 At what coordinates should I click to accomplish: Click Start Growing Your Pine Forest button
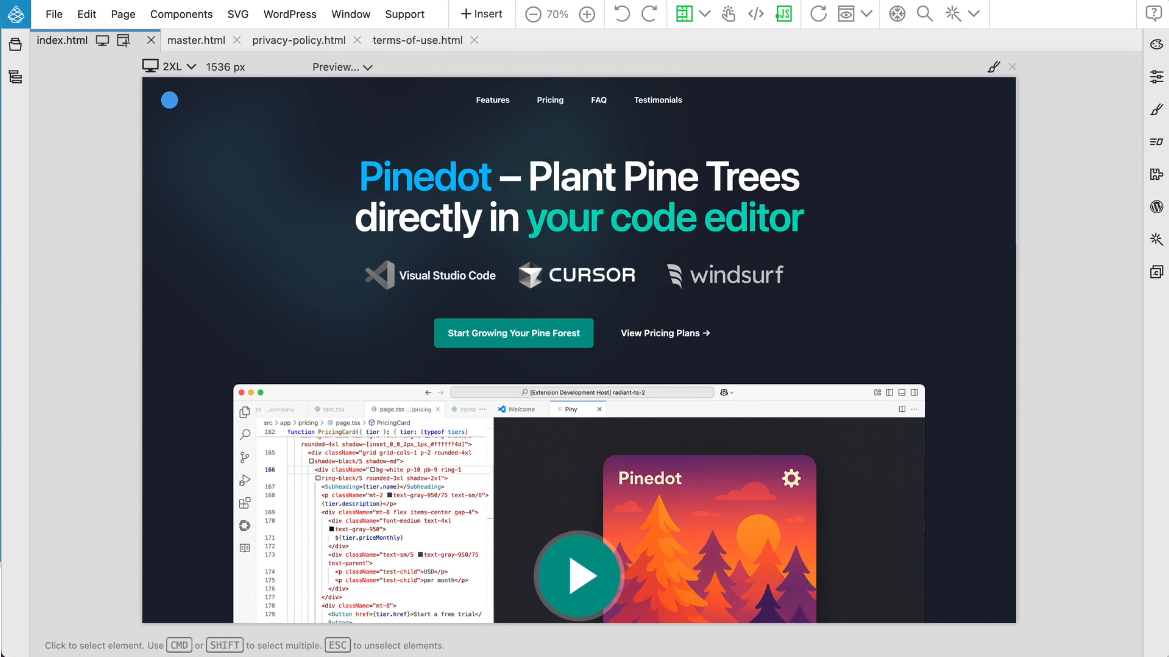coord(513,333)
